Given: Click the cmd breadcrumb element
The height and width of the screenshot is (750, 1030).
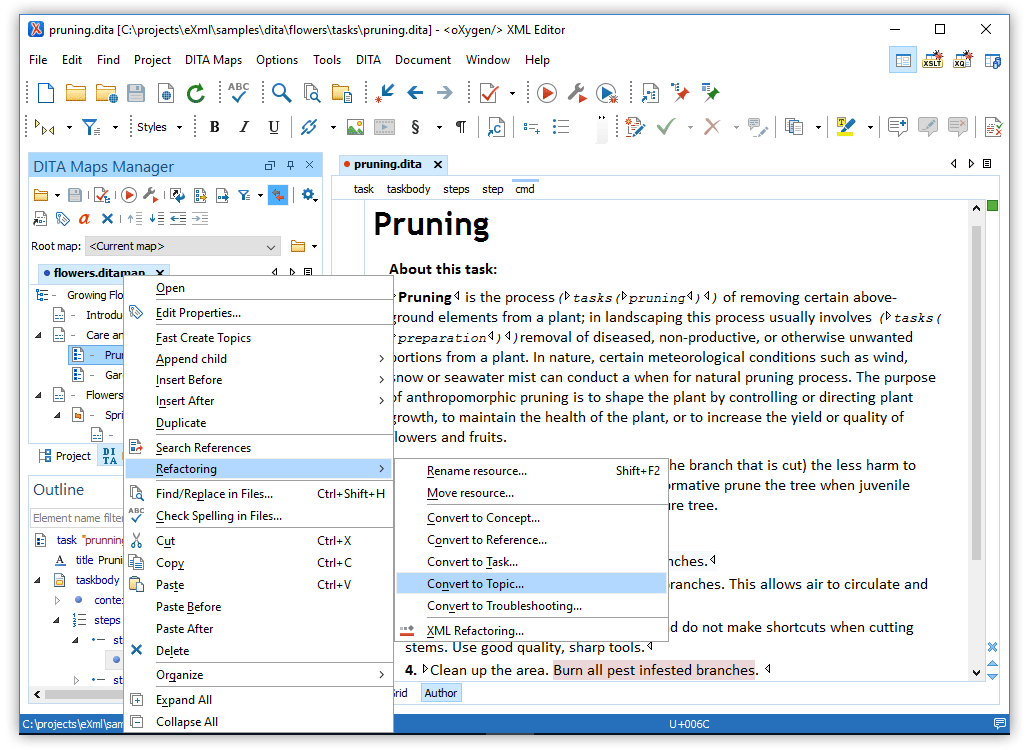Looking at the screenshot, I should point(525,189).
